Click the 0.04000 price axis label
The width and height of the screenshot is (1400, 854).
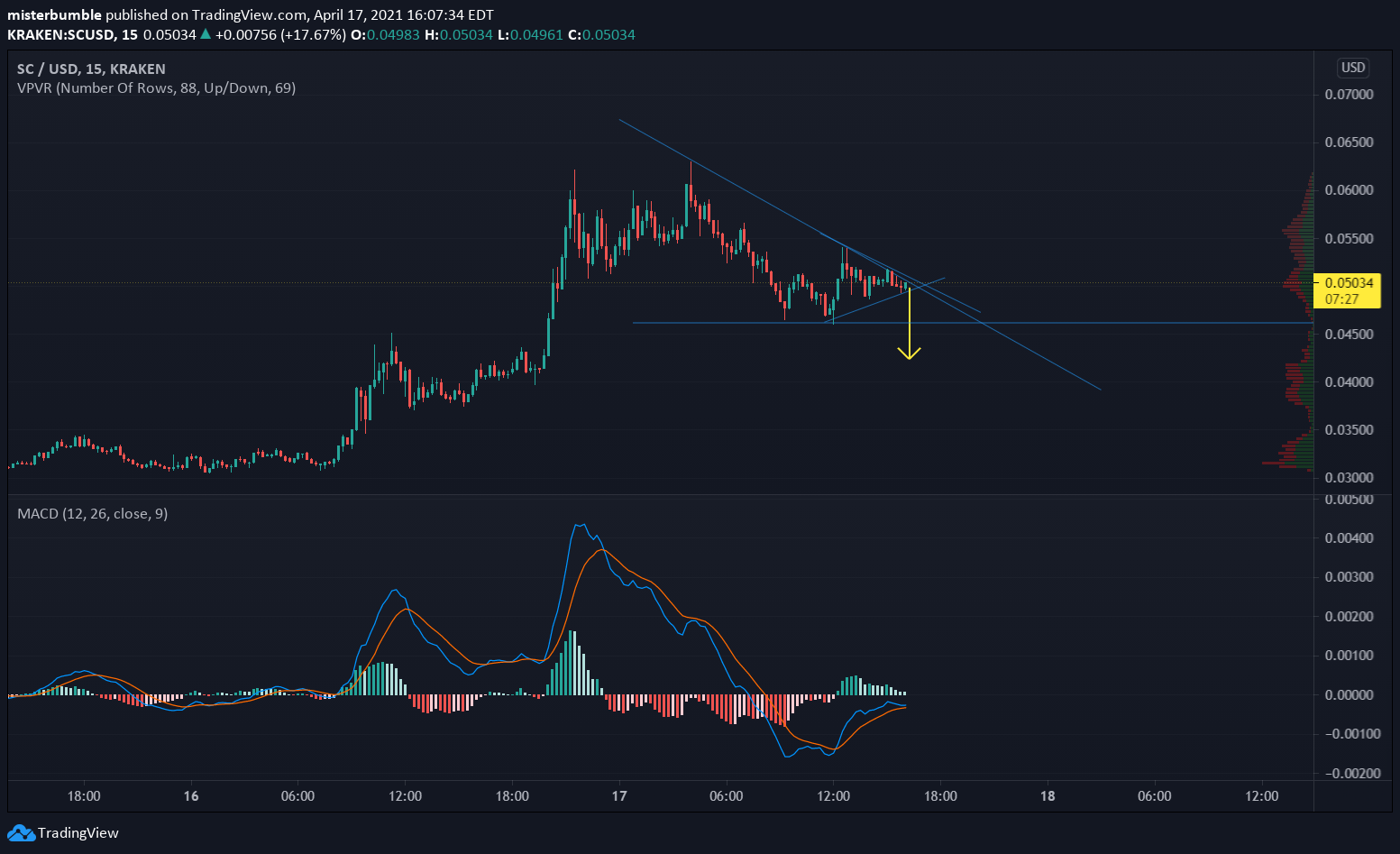click(1349, 382)
